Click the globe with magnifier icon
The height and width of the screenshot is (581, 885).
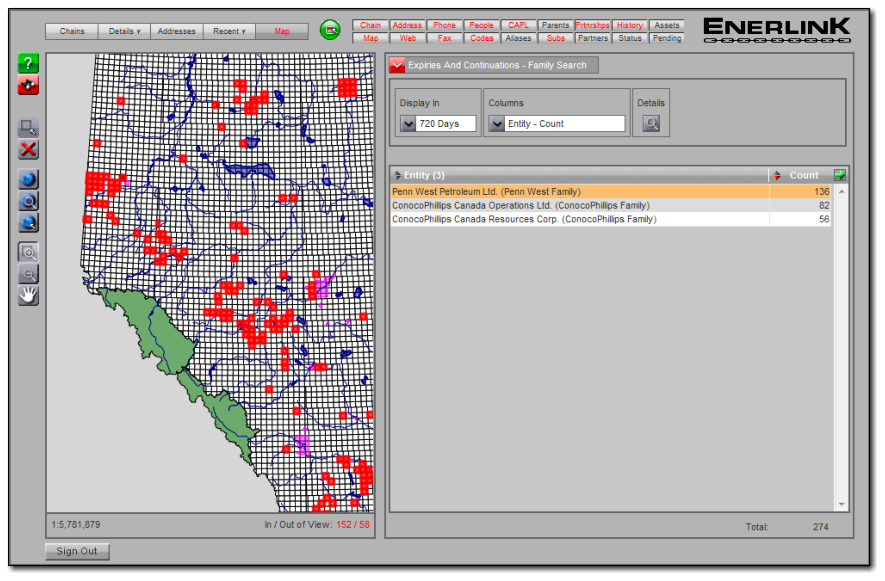point(28,222)
